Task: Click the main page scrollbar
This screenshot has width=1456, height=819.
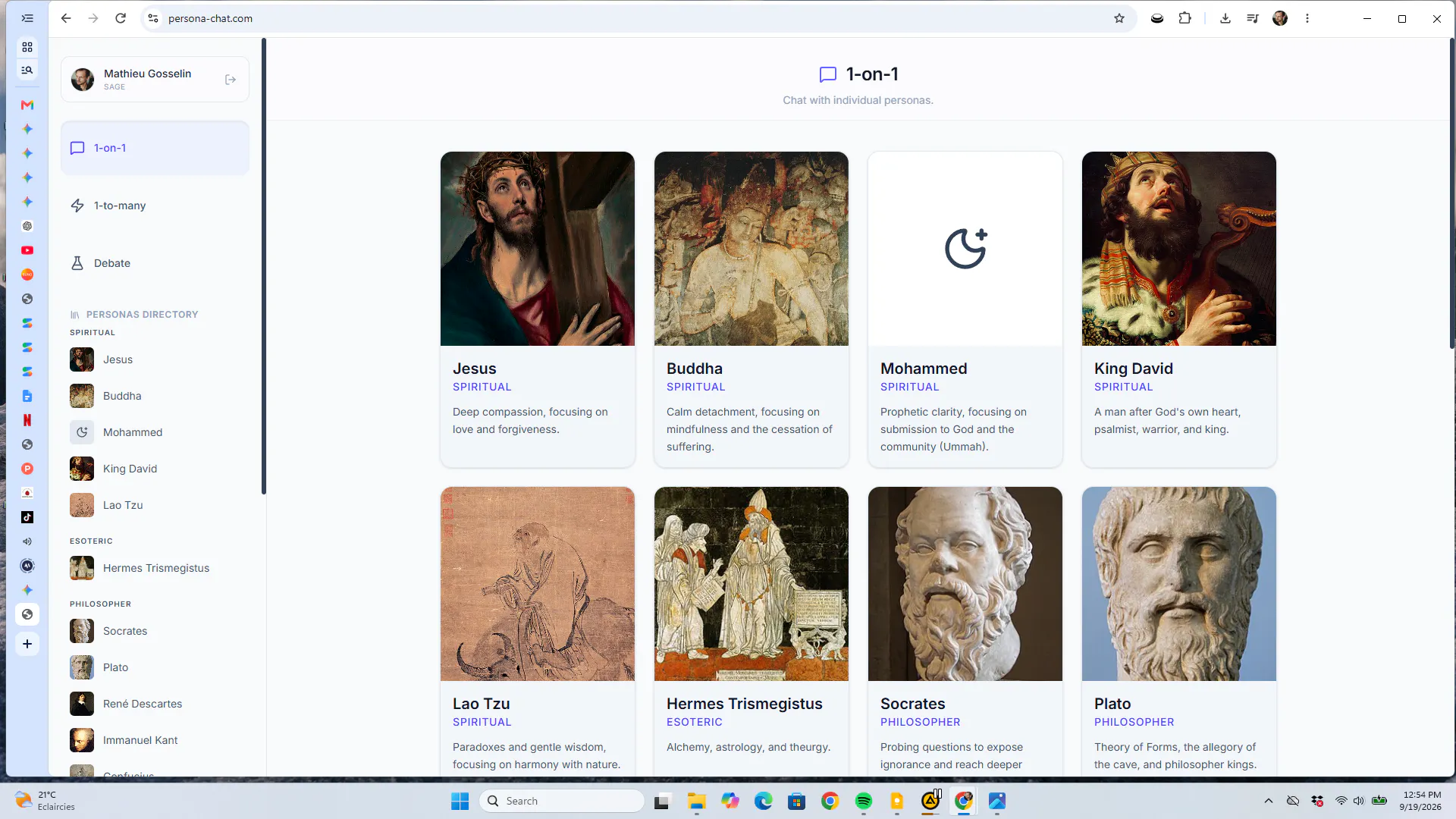Action: [1452, 193]
